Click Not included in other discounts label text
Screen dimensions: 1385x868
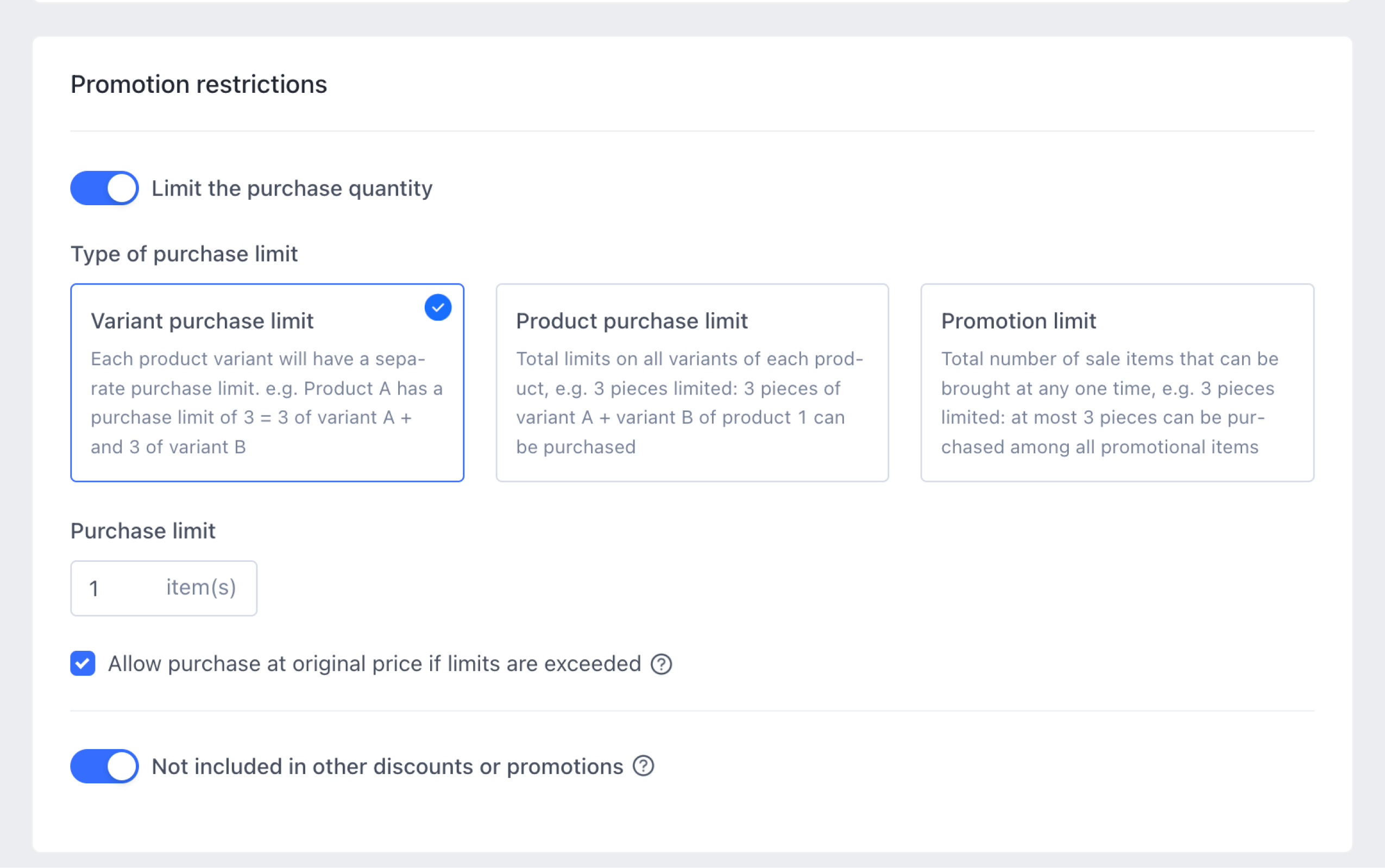[x=387, y=766]
